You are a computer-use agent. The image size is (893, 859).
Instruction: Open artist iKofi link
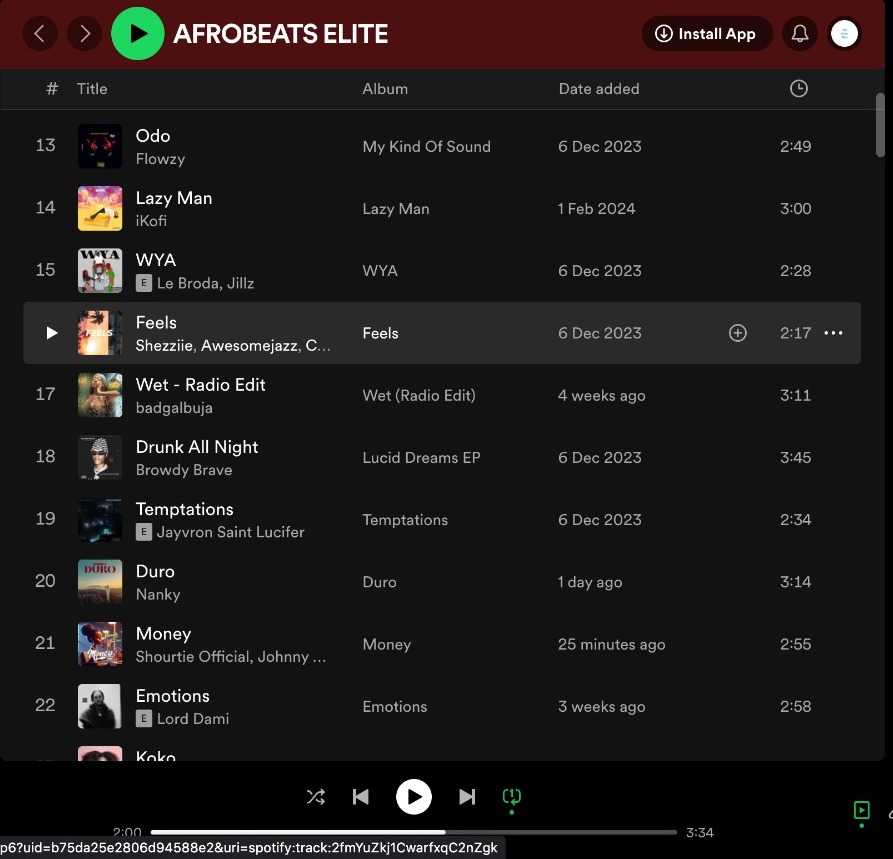coord(151,221)
